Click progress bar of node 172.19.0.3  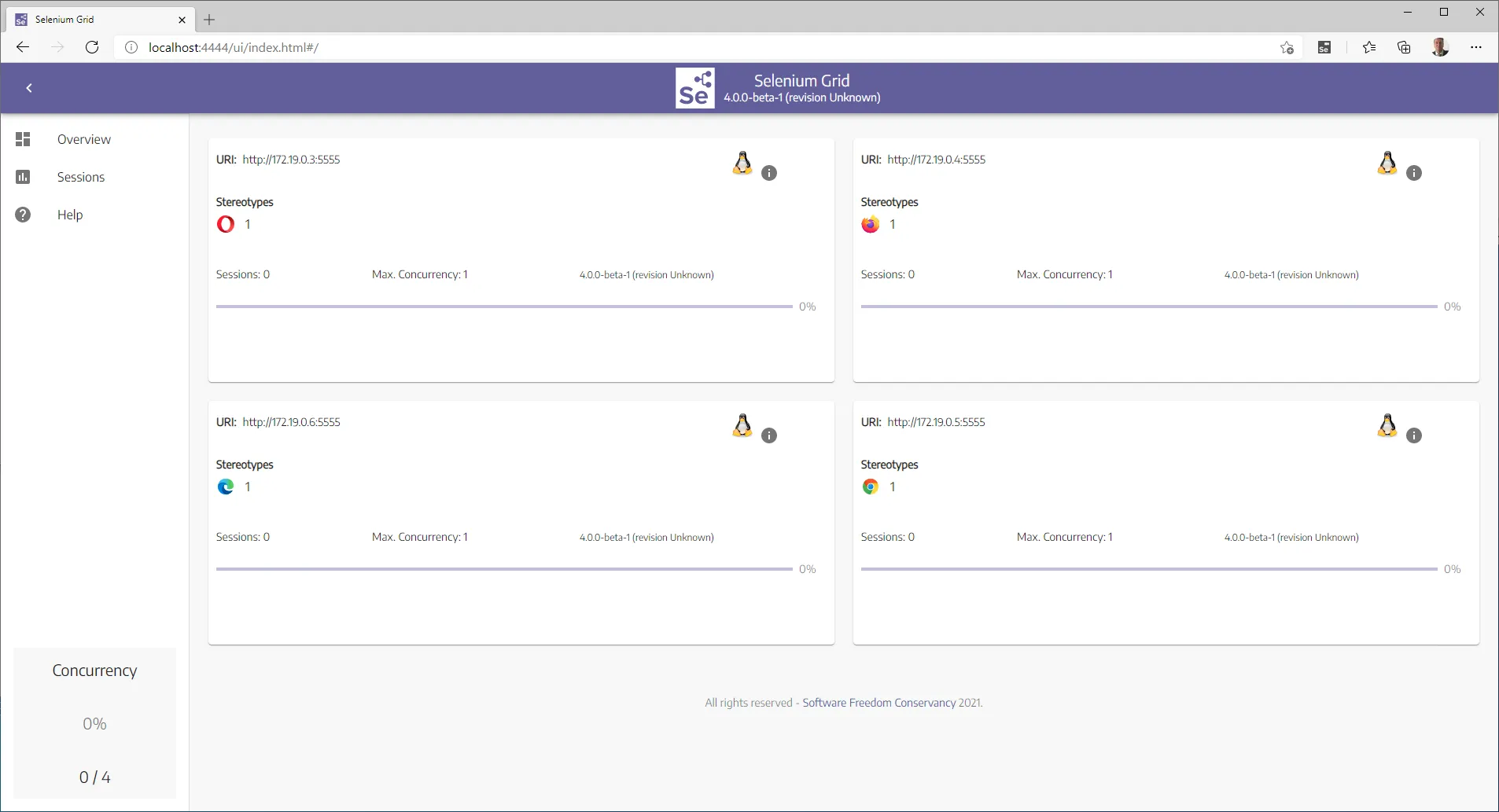click(x=504, y=307)
